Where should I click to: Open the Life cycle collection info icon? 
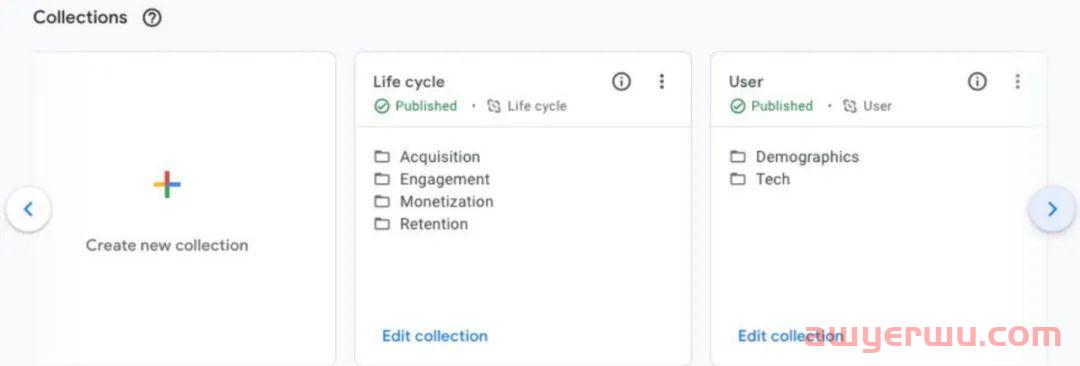pyautogui.click(x=621, y=82)
